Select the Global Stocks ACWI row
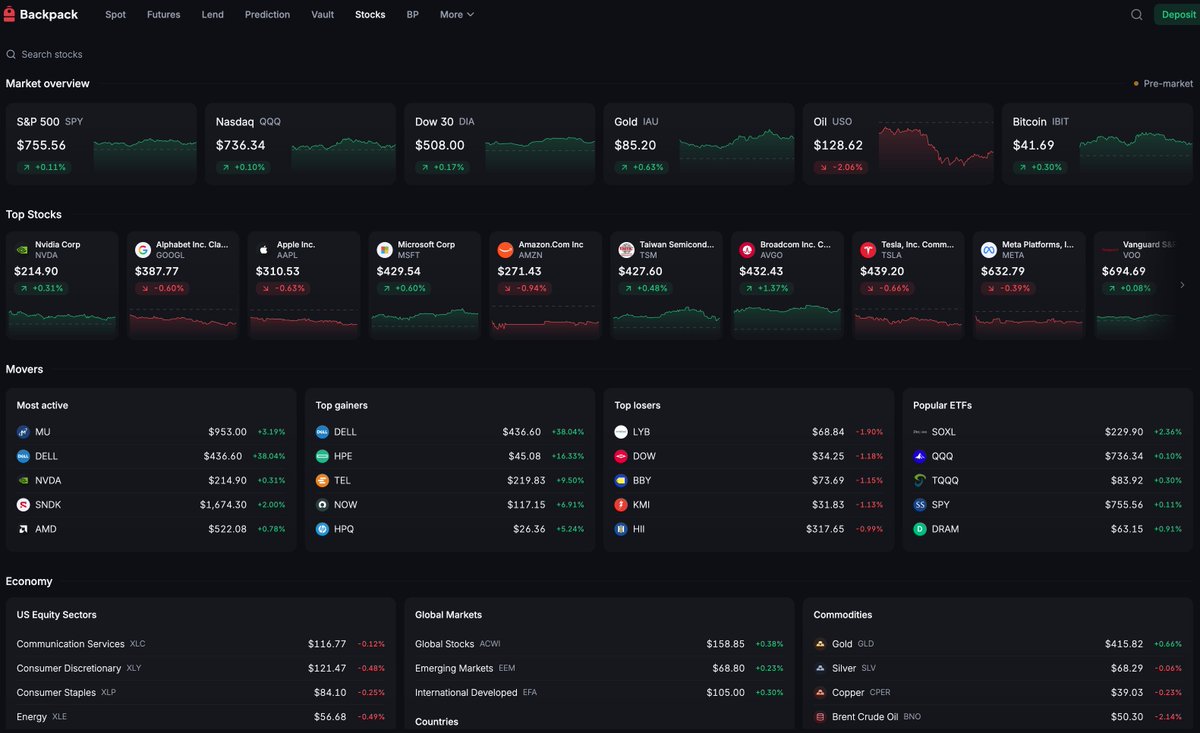 click(x=599, y=644)
